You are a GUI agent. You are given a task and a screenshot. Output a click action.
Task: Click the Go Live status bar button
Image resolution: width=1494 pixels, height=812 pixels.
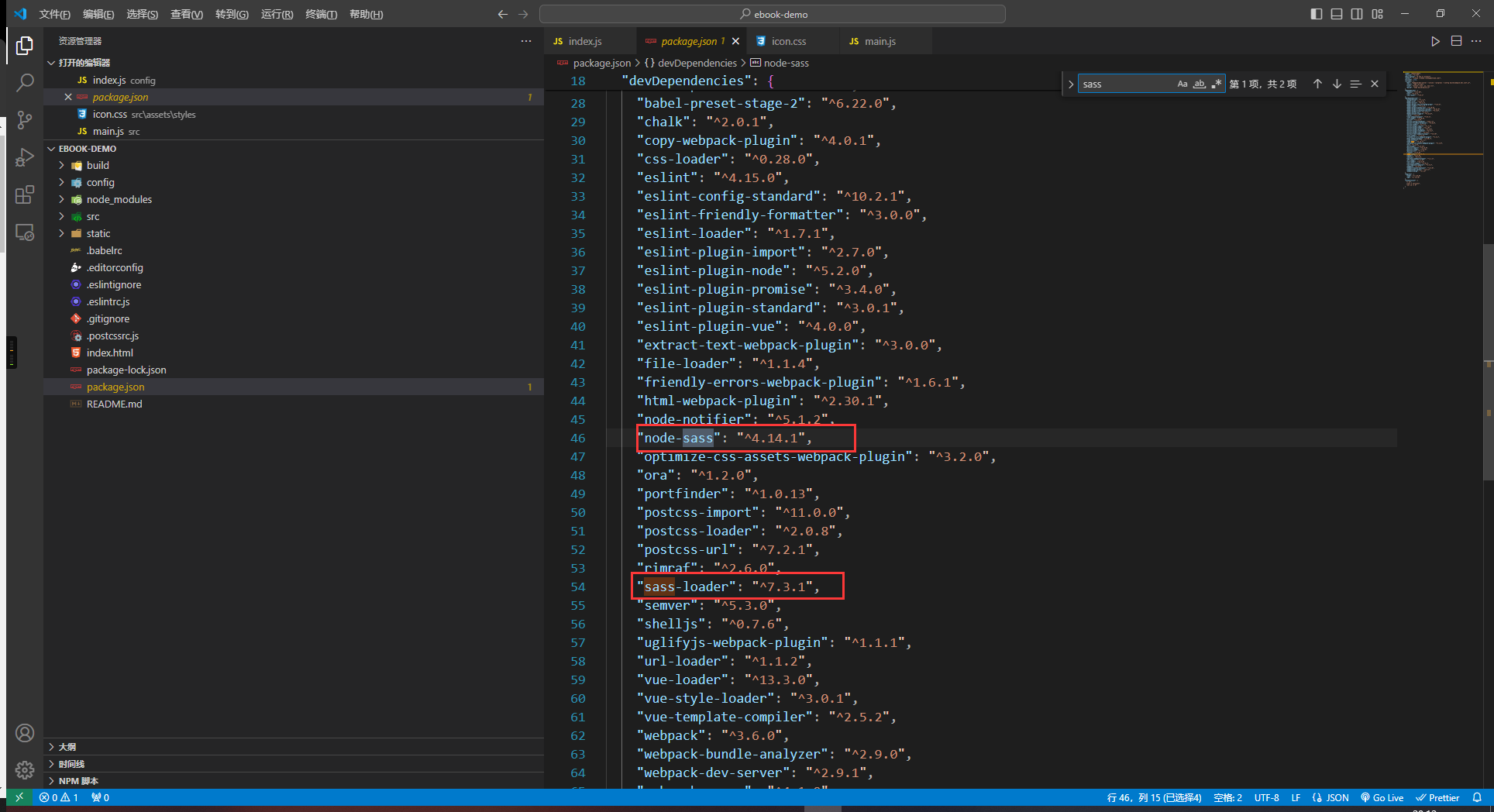click(x=1382, y=797)
